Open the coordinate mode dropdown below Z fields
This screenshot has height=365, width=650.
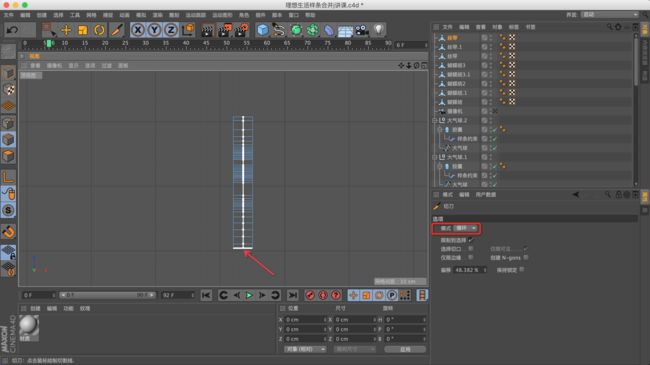point(306,349)
